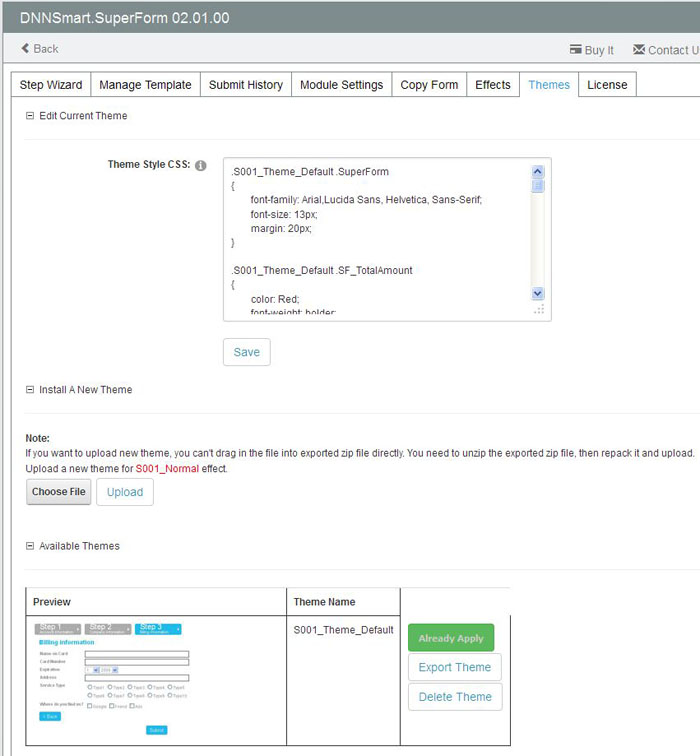Click the "color: Red;" CSS line

[275, 299]
